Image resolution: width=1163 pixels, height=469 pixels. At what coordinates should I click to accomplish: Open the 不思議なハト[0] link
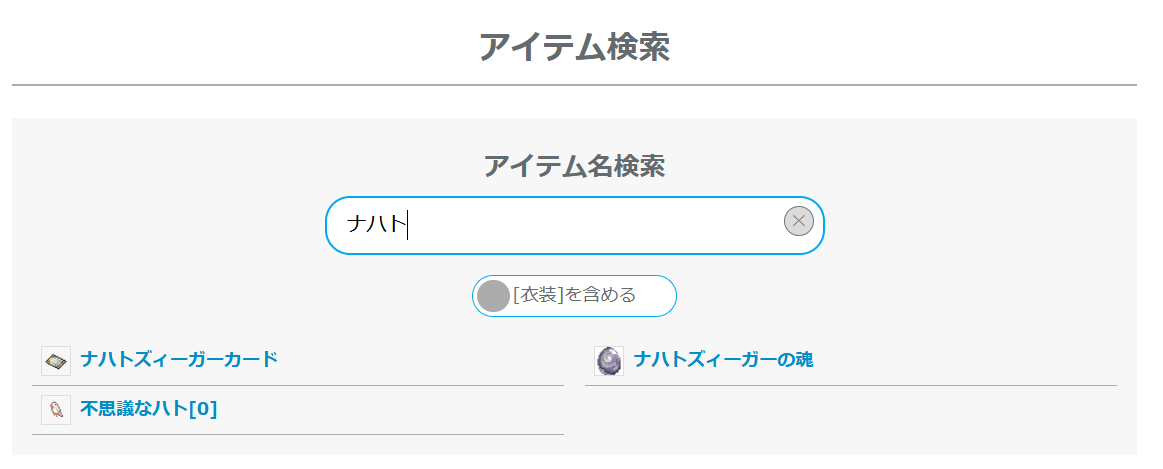click(x=148, y=409)
